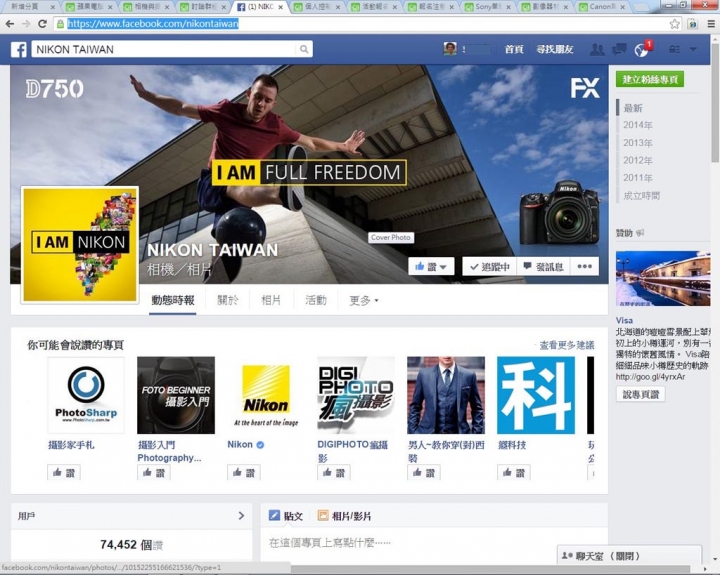This screenshot has height=575, width=720.
Task: Click the Cover Photo tooltip label
Action: (391, 237)
